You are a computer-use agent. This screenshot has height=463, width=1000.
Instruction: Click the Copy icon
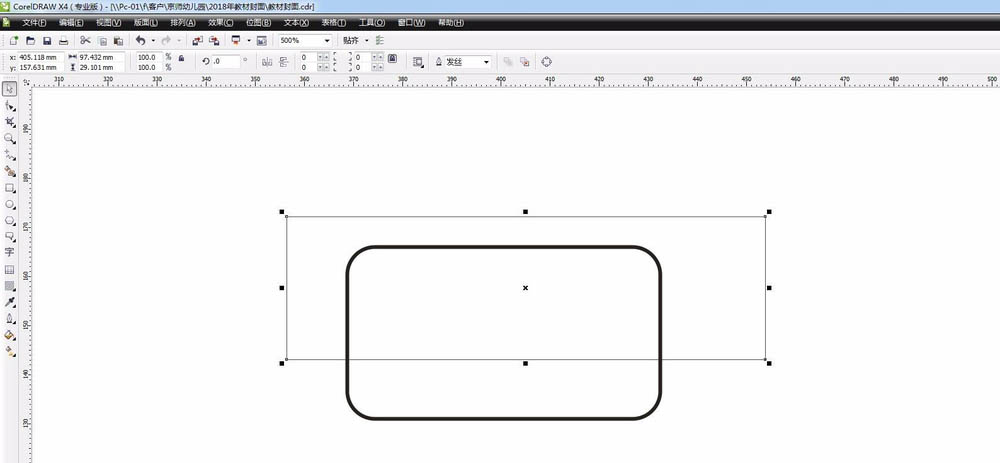[102, 40]
